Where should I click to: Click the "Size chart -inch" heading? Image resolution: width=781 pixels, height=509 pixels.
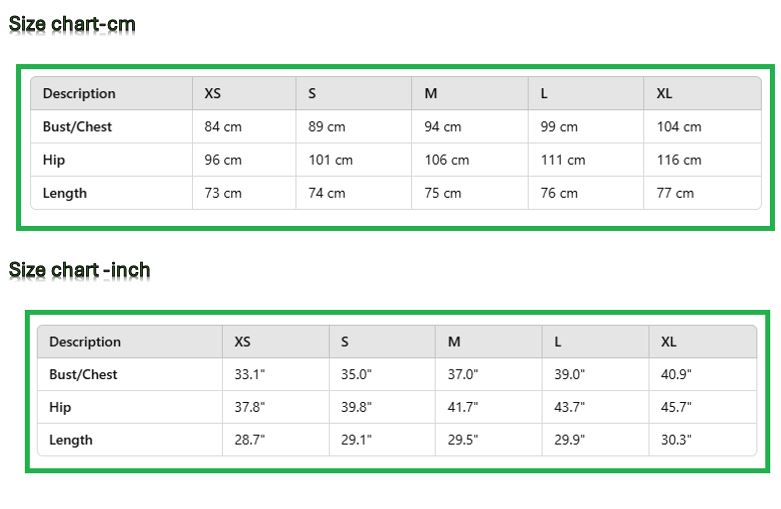click(x=79, y=270)
